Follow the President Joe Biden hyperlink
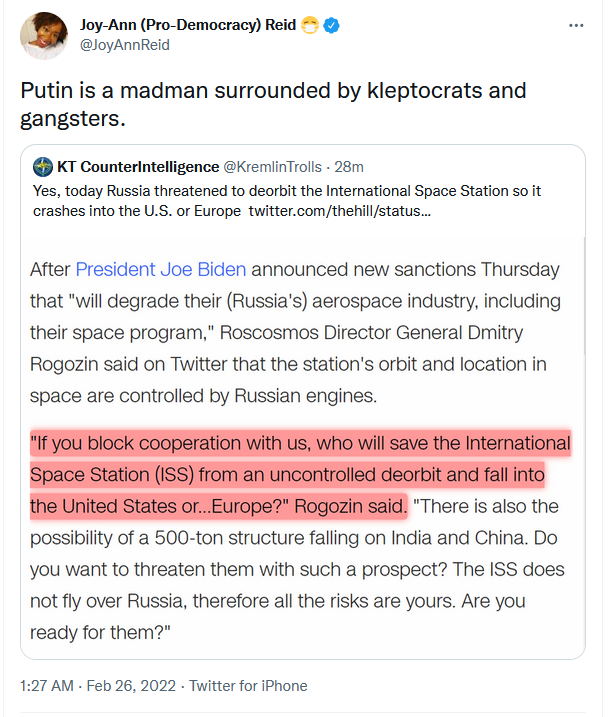 (x=161, y=269)
